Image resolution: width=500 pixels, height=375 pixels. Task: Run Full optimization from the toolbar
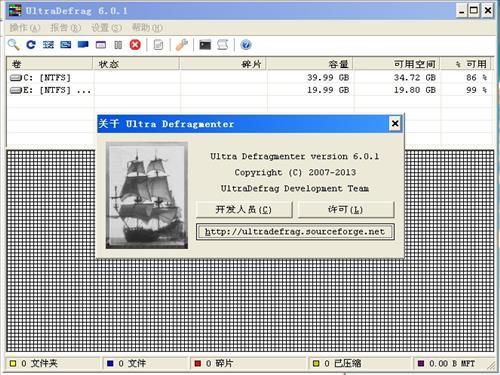pyautogui.click(x=83, y=44)
